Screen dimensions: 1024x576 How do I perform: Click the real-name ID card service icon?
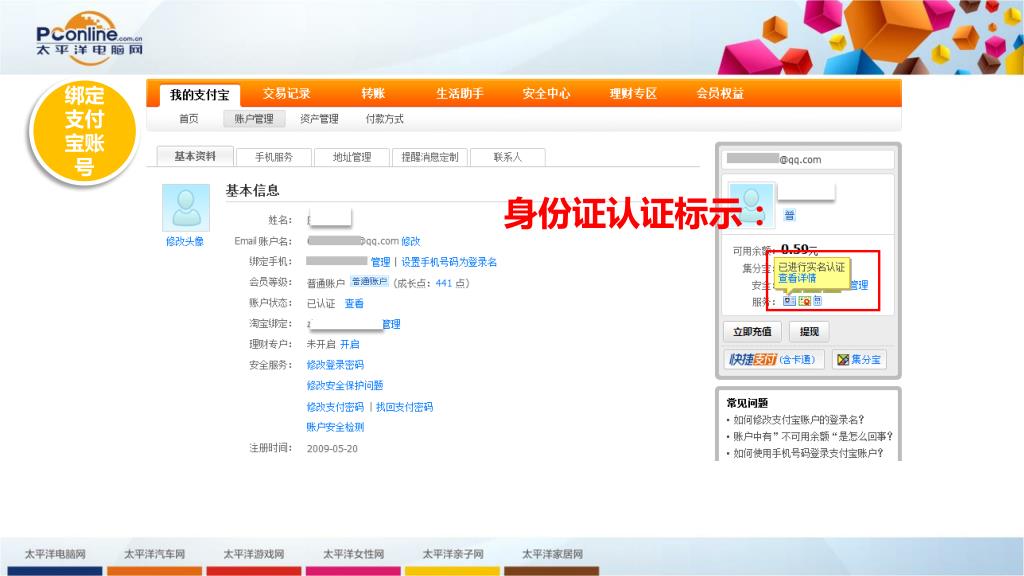pyautogui.click(x=789, y=301)
